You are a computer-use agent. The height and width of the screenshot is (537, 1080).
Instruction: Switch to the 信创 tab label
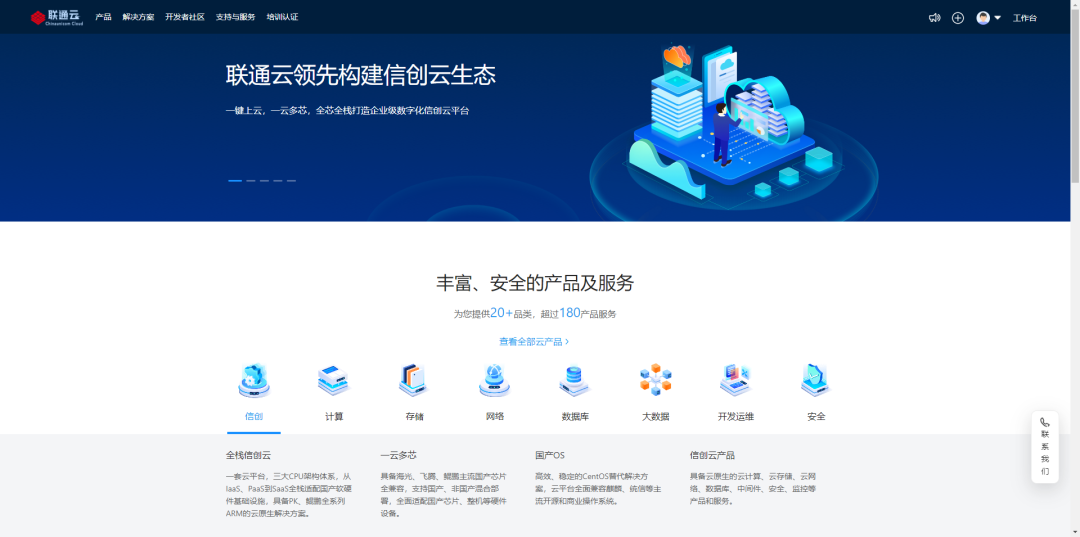[253, 417]
